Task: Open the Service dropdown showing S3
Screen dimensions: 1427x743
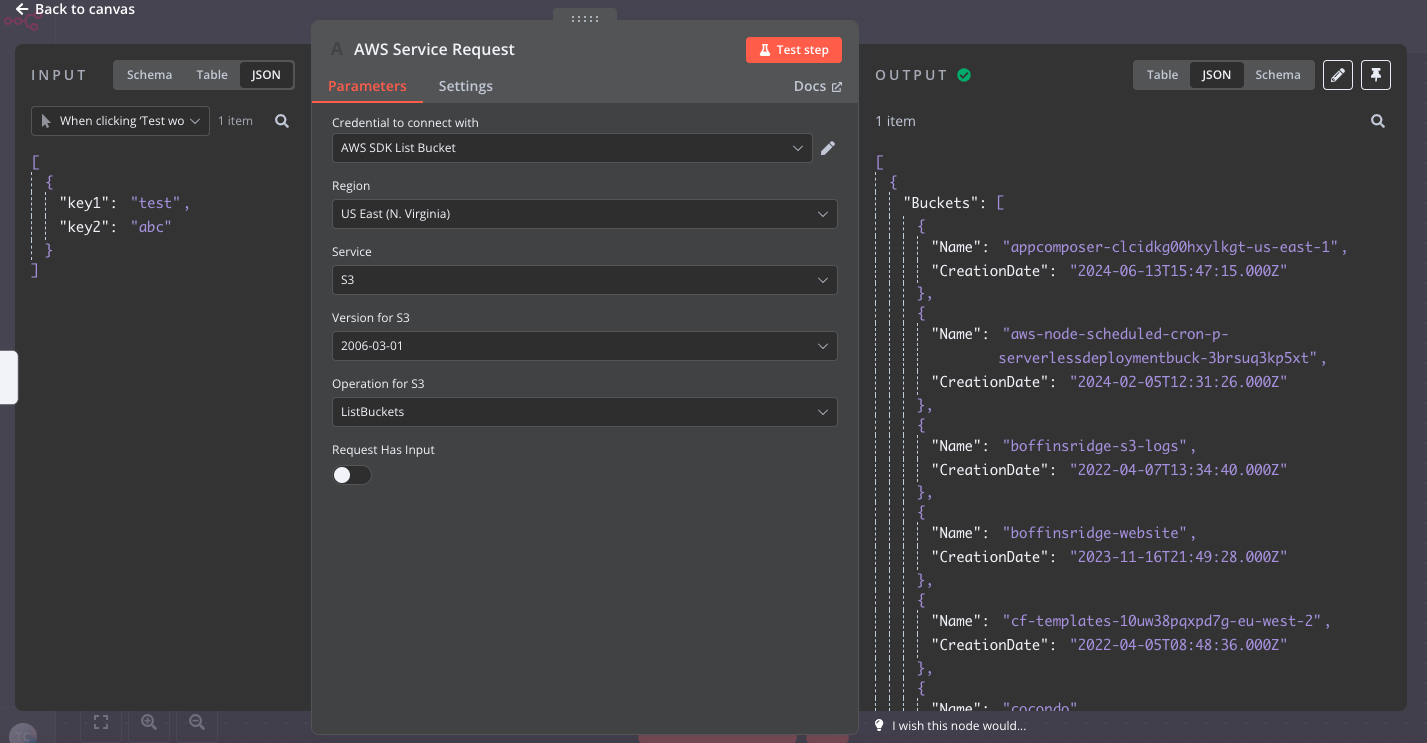Action: (x=585, y=280)
